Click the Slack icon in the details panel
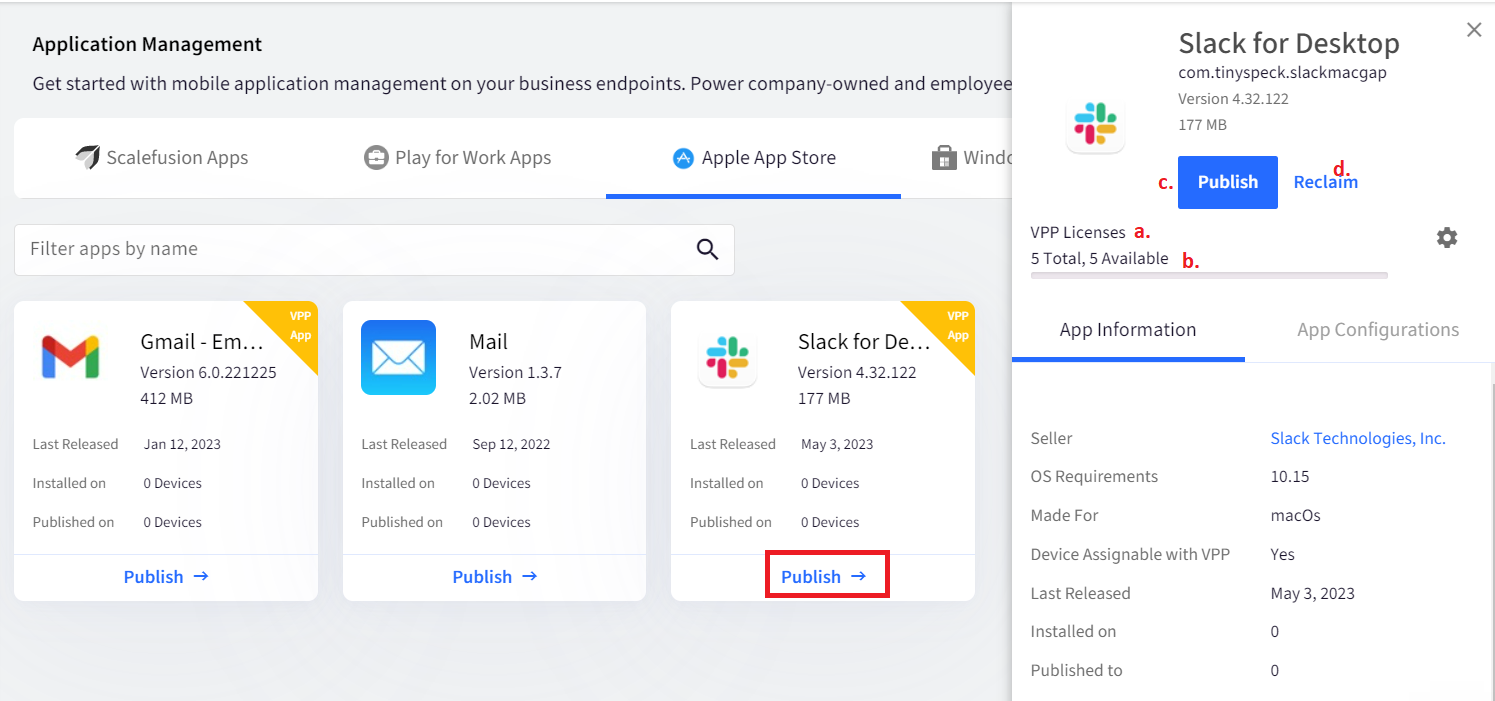Screen dimensions: 1495x701 [1096, 126]
